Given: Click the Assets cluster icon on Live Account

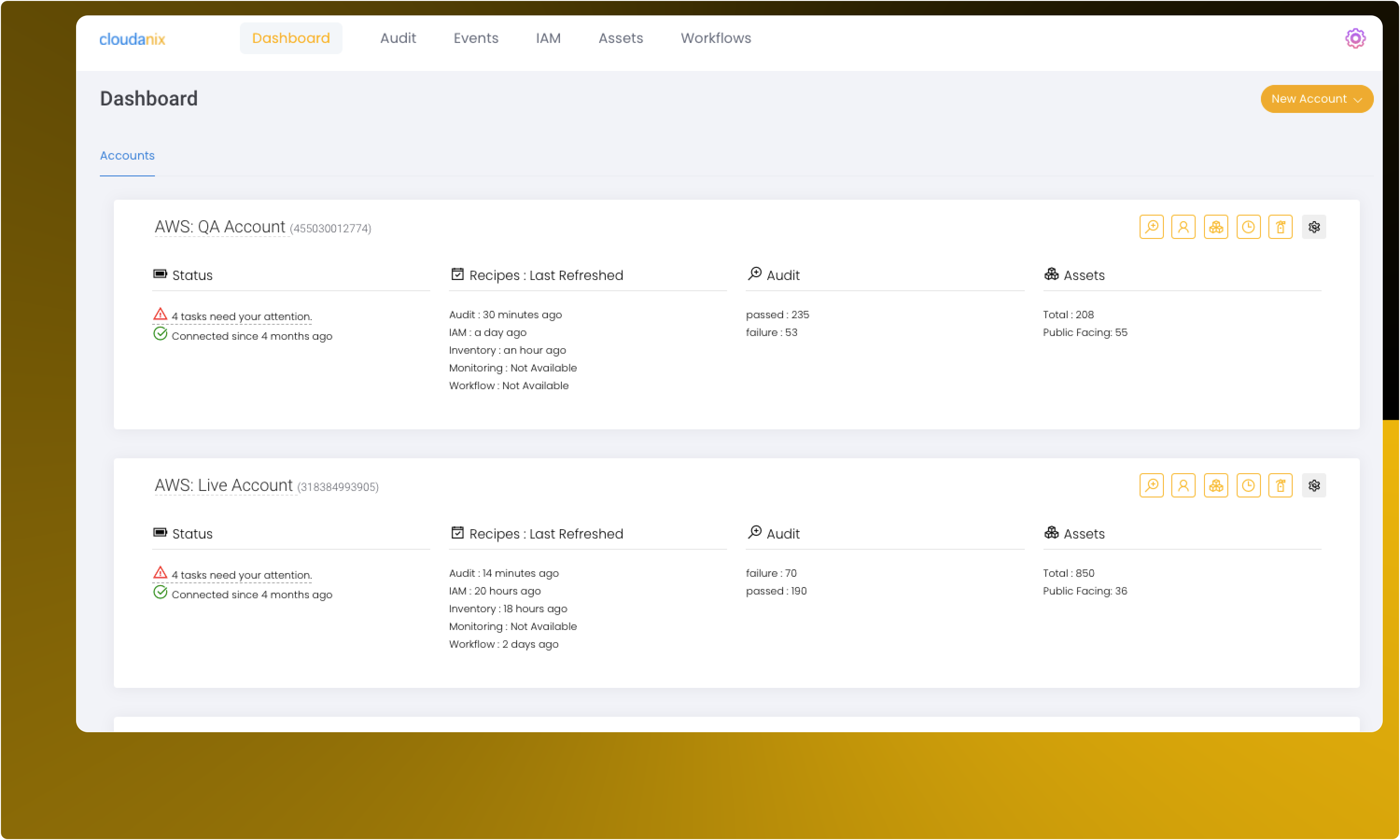Looking at the screenshot, I should [1216, 485].
